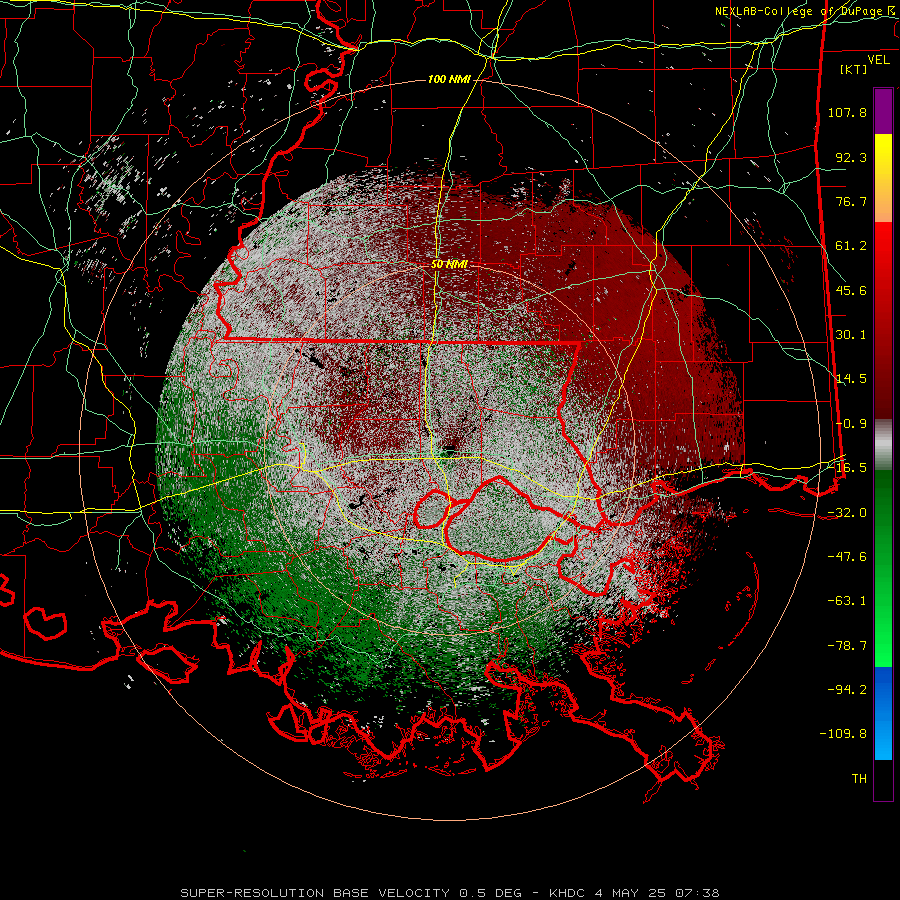
Task: Click the NEXLAB-College of DuPage header text
Action: tap(807, 11)
